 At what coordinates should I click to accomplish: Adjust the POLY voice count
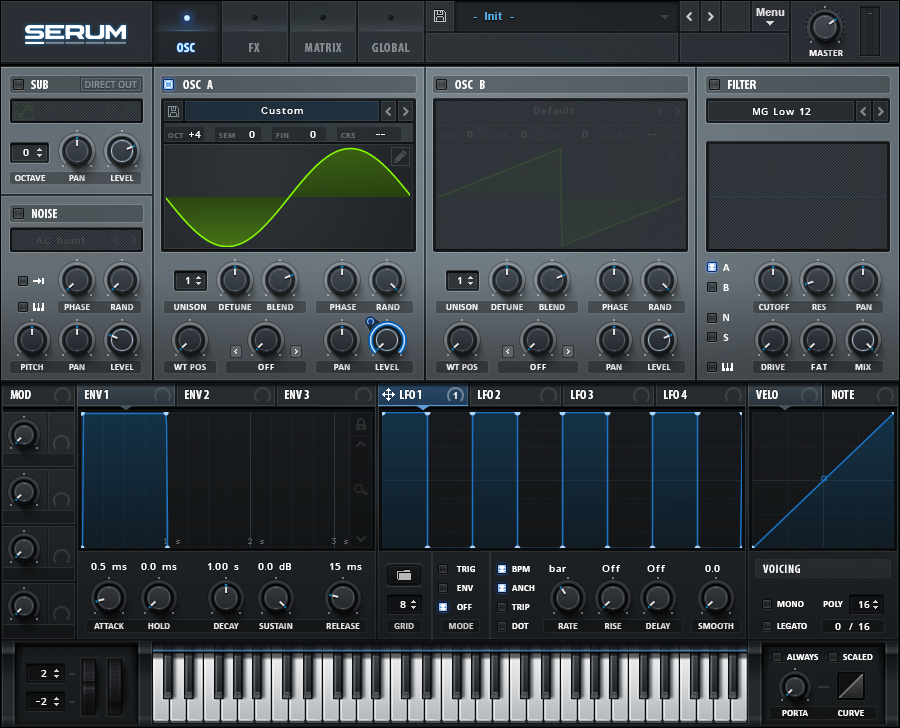867,604
